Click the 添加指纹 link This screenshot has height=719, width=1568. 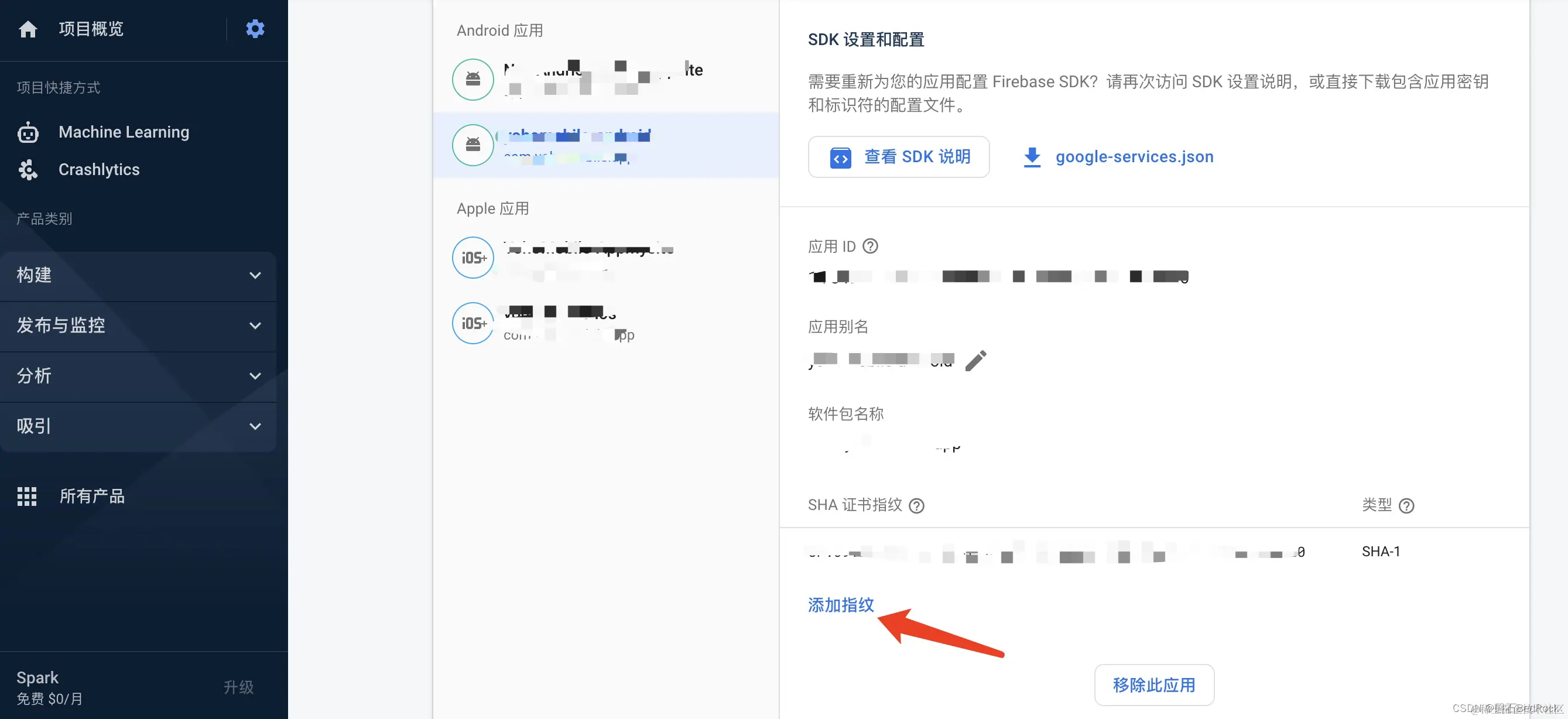(841, 605)
